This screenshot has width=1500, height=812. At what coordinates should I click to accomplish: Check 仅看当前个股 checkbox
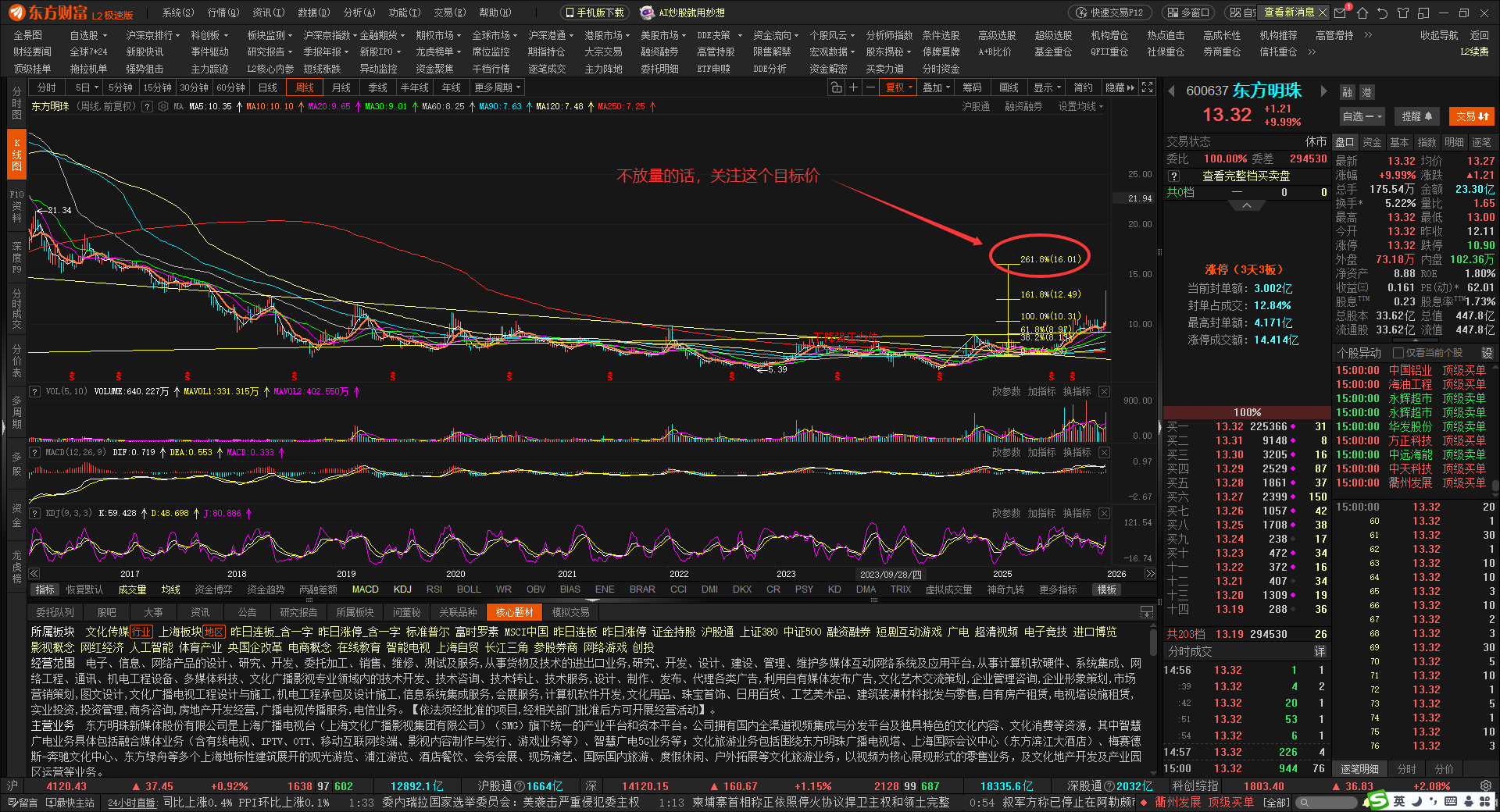click(1398, 353)
